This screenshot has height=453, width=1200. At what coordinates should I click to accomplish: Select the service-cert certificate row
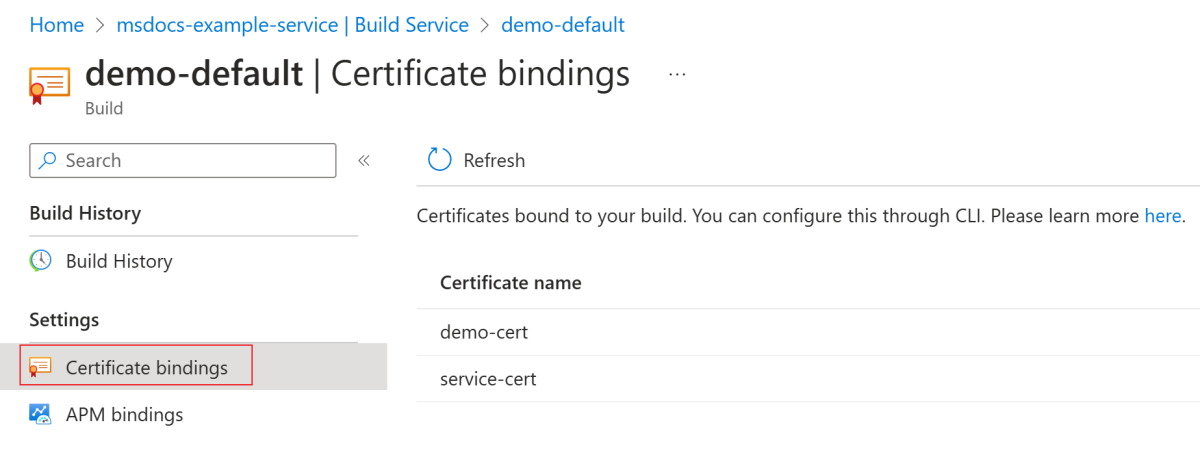(488, 379)
